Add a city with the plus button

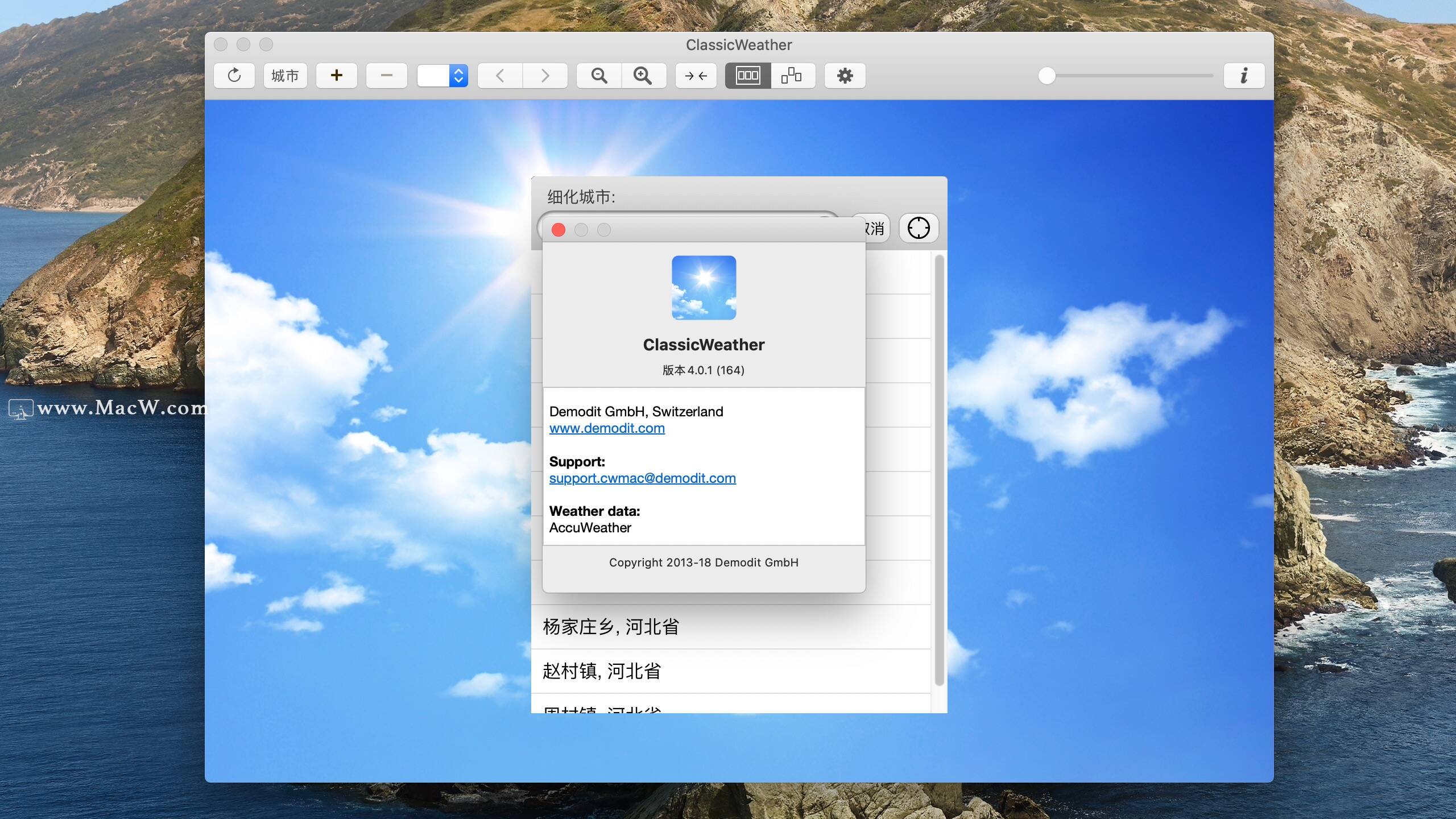[337, 76]
